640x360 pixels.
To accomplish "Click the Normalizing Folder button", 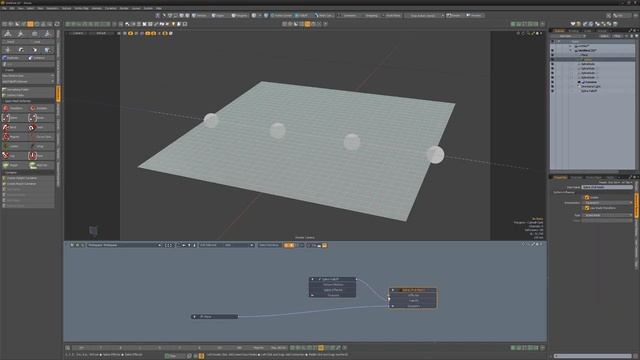I will tap(28, 89).
